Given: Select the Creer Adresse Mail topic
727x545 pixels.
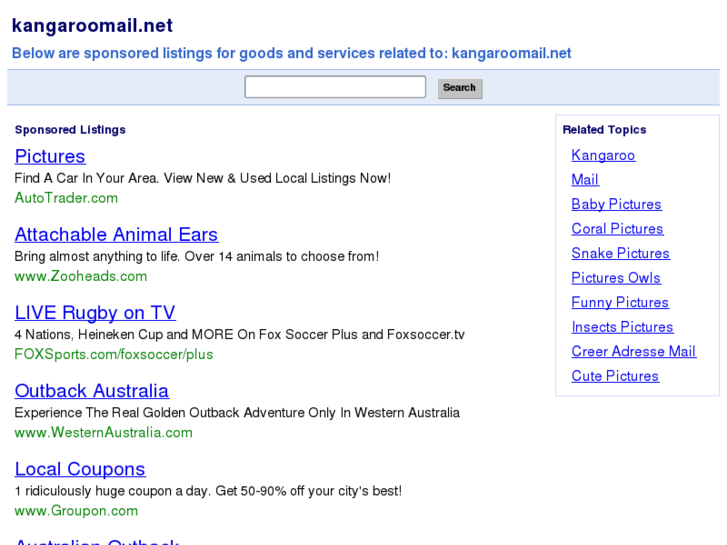Looking at the screenshot, I should (634, 352).
